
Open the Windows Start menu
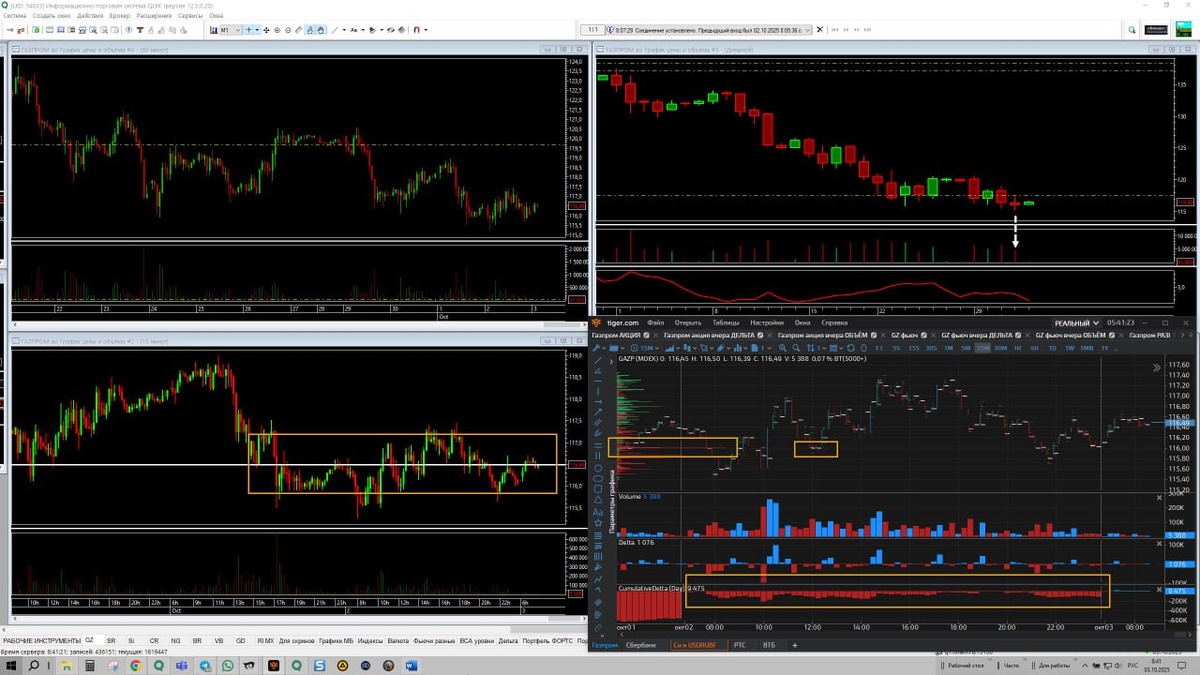(10, 666)
